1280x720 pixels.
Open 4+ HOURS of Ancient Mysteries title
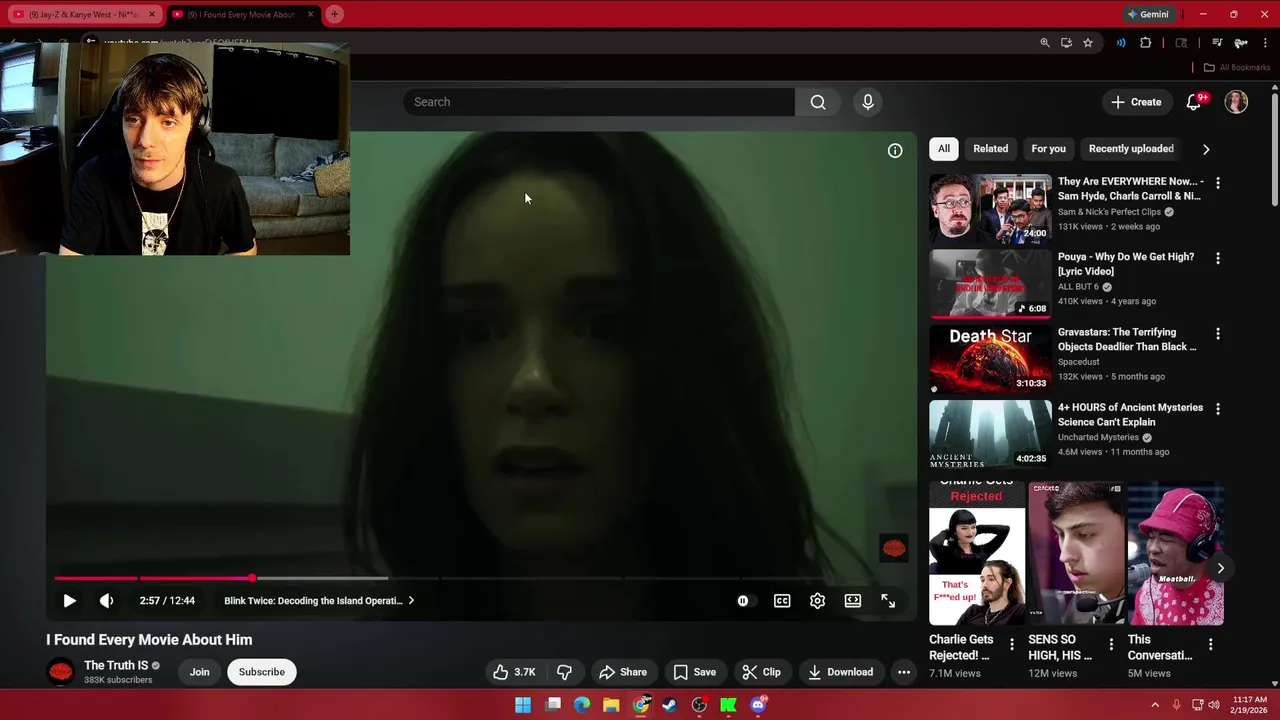[1130, 415]
